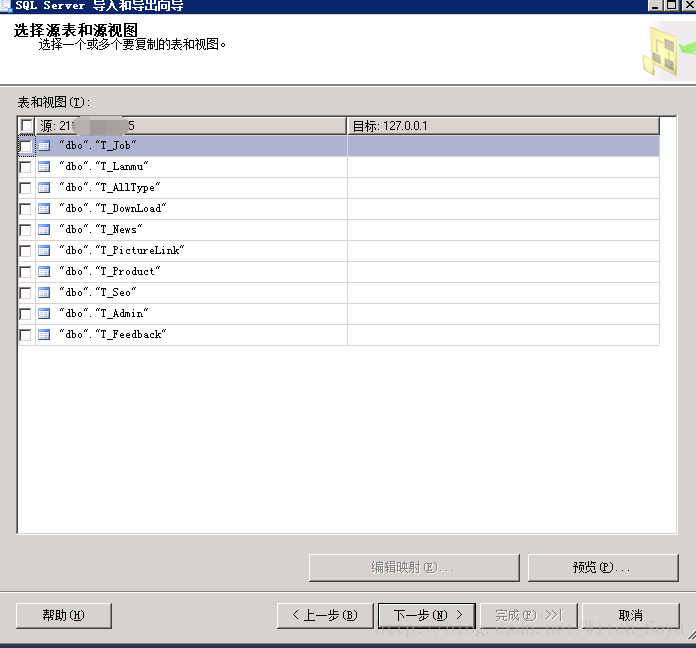Select the "dbo"."T_News" row text
The image size is (696, 648).
(101, 230)
